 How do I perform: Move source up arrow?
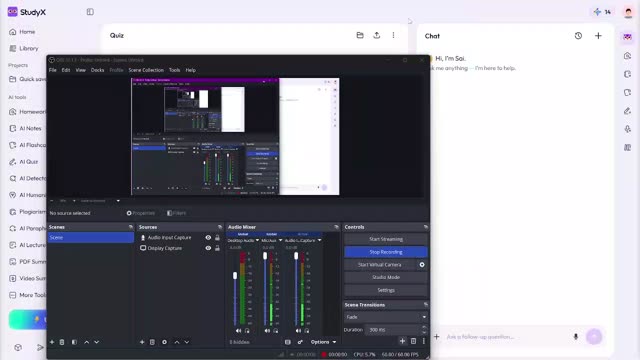(x=177, y=342)
